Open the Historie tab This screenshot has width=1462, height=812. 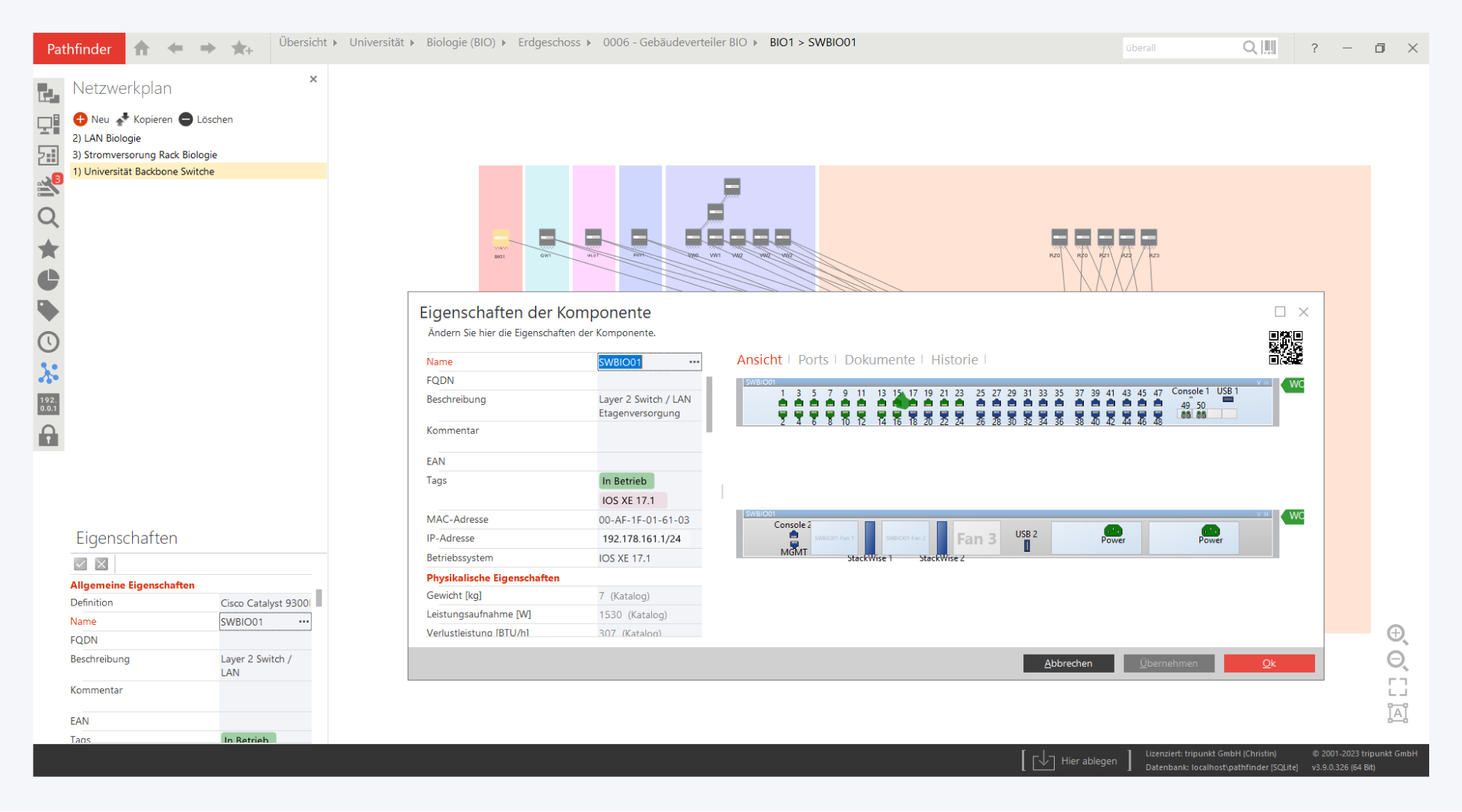tap(954, 359)
